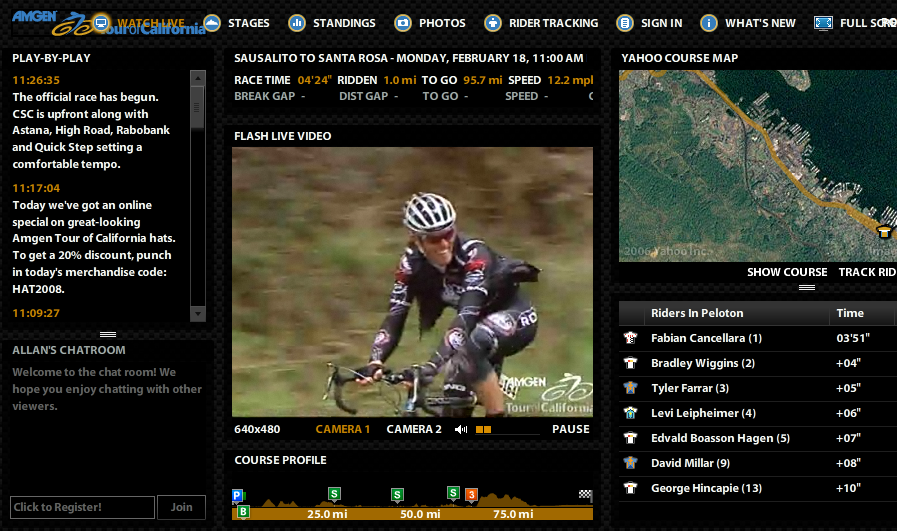Click the 11:17:04 play-by-play timestamp

click(36, 188)
